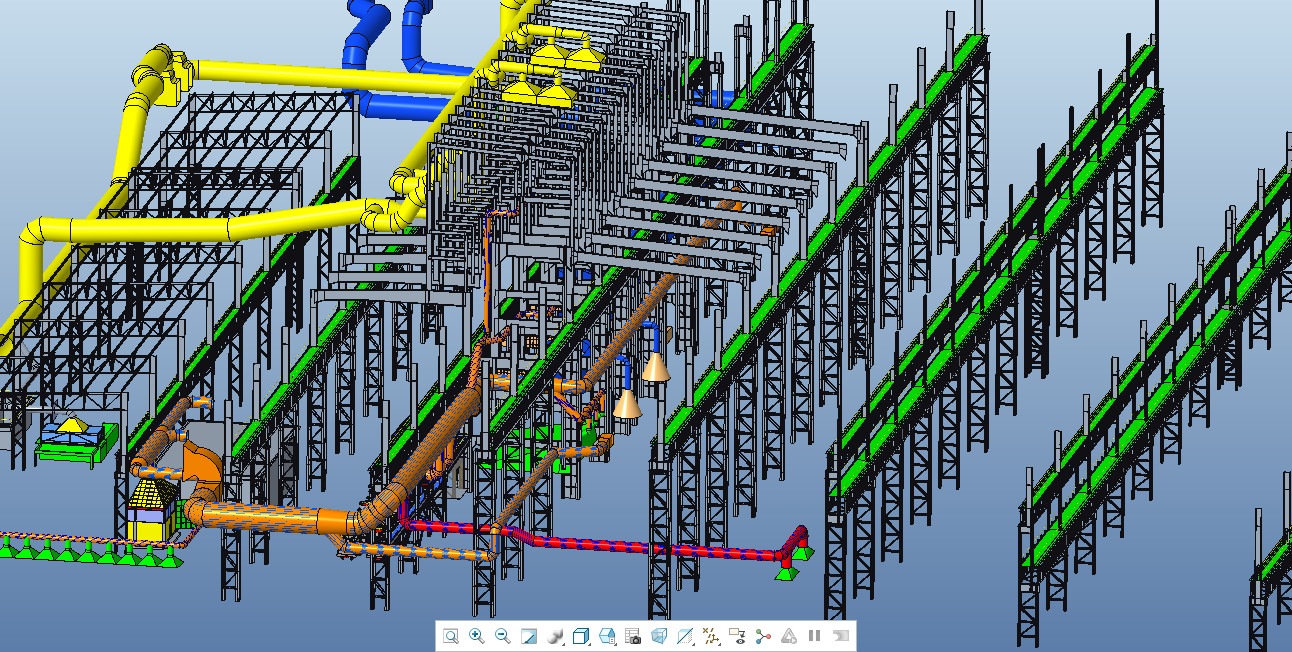Click the Refit view magnifier icon
This screenshot has height=652, width=1292.
pos(451,636)
